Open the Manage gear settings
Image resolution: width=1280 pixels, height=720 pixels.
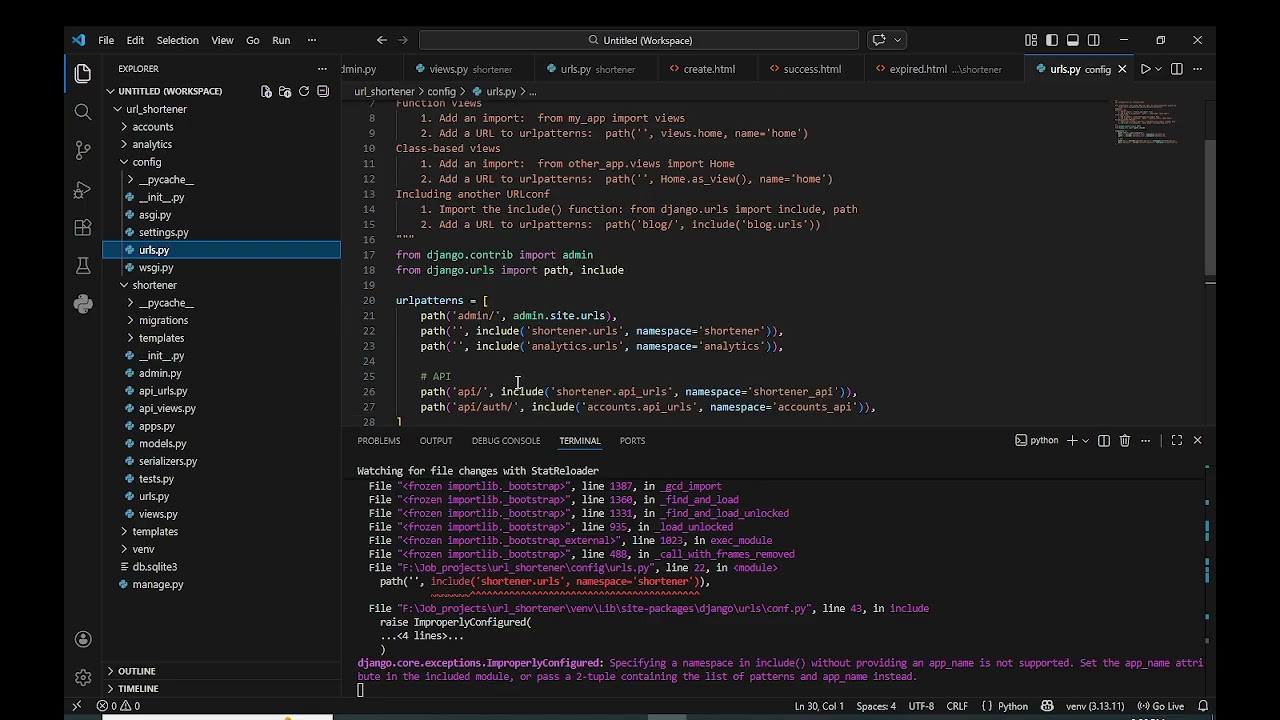83,677
